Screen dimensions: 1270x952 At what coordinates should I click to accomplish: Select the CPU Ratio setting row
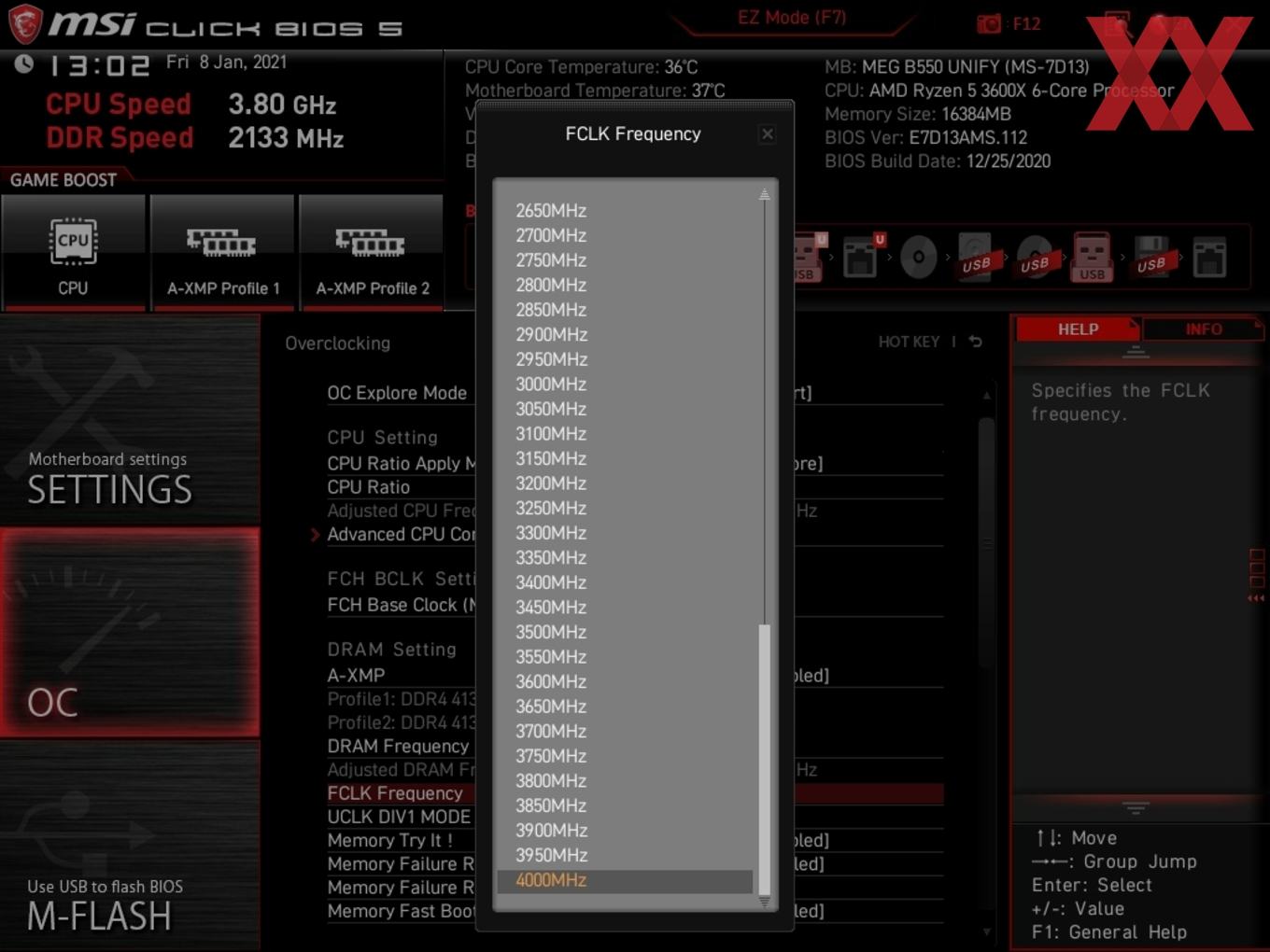pos(368,487)
